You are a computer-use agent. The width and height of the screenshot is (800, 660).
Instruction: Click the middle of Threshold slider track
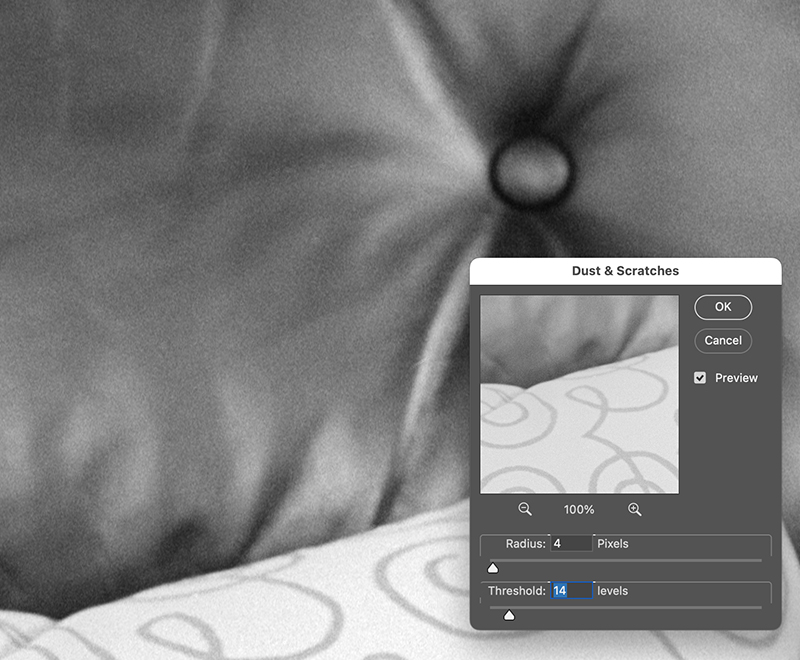pos(625,607)
